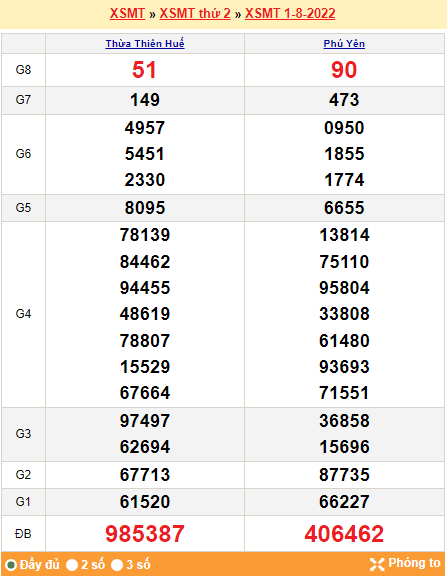This screenshot has width=447, height=577.
Task: Click the Phóng to label text
Action: 414,563
